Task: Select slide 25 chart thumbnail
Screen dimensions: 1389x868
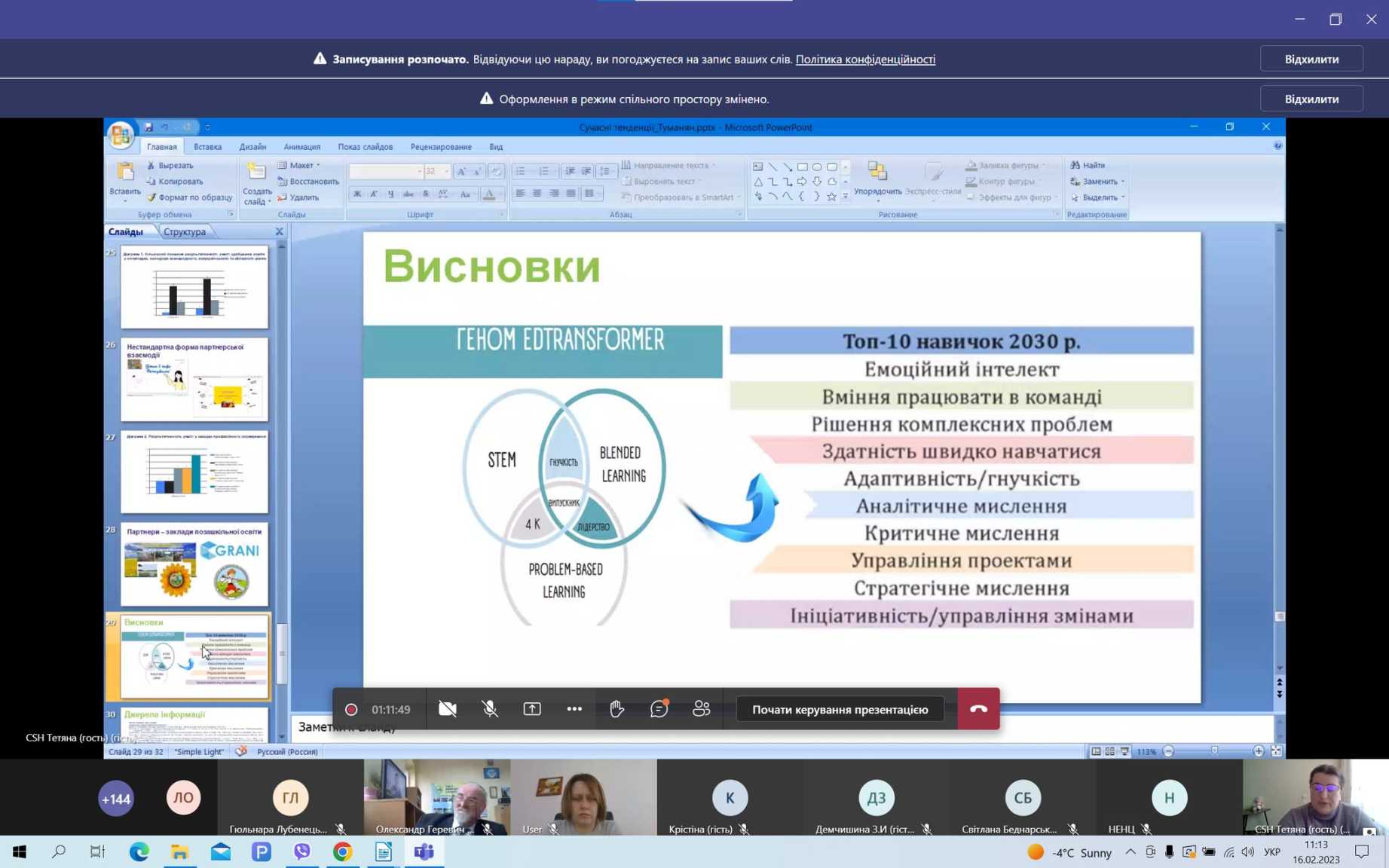Action: (x=194, y=287)
